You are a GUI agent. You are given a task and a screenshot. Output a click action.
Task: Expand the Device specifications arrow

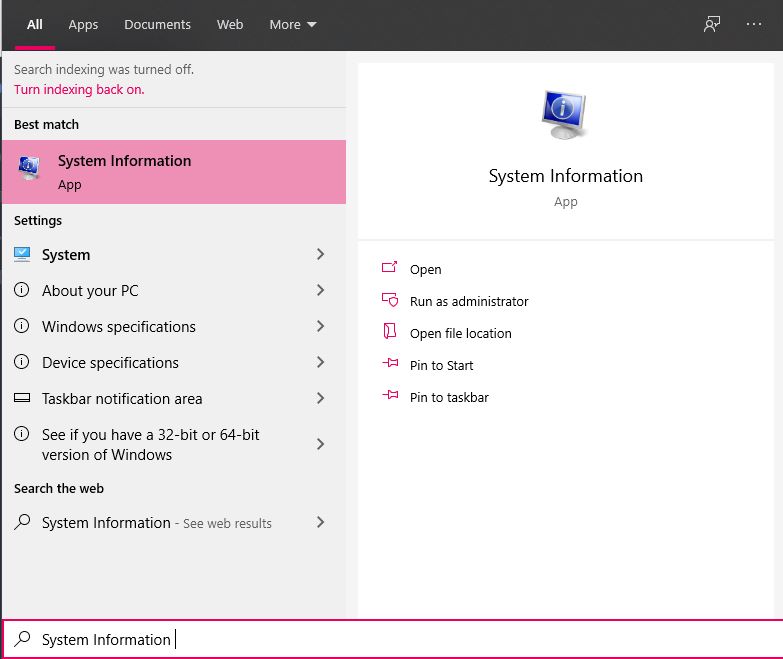tap(321, 362)
